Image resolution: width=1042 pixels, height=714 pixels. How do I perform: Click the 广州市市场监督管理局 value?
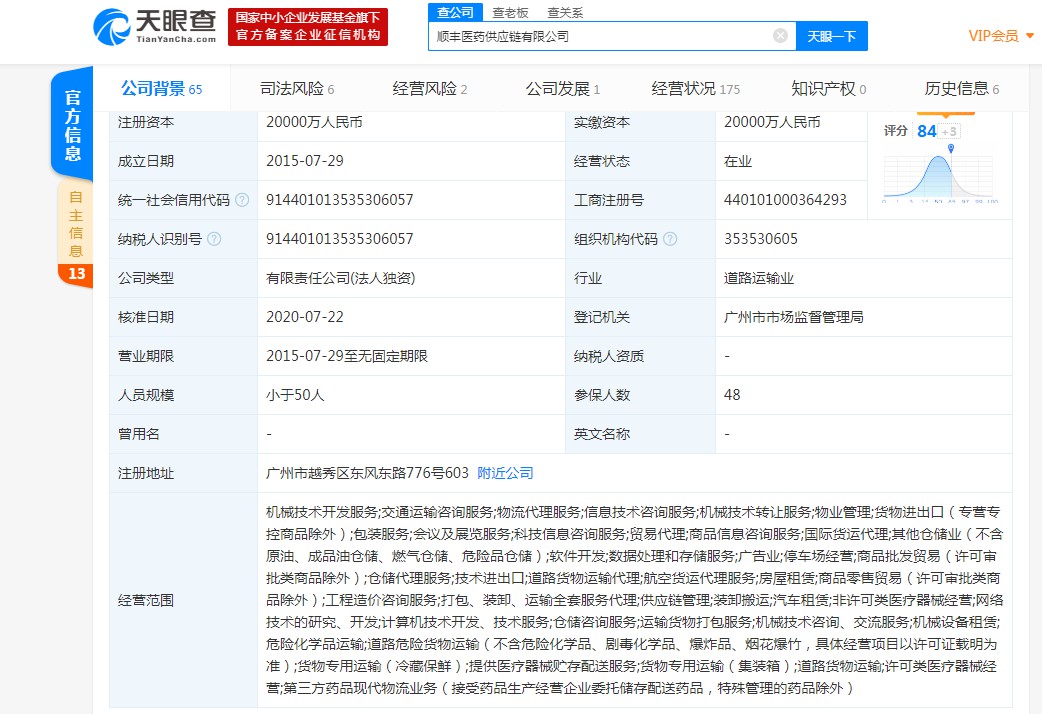pyautogui.click(x=793, y=317)
